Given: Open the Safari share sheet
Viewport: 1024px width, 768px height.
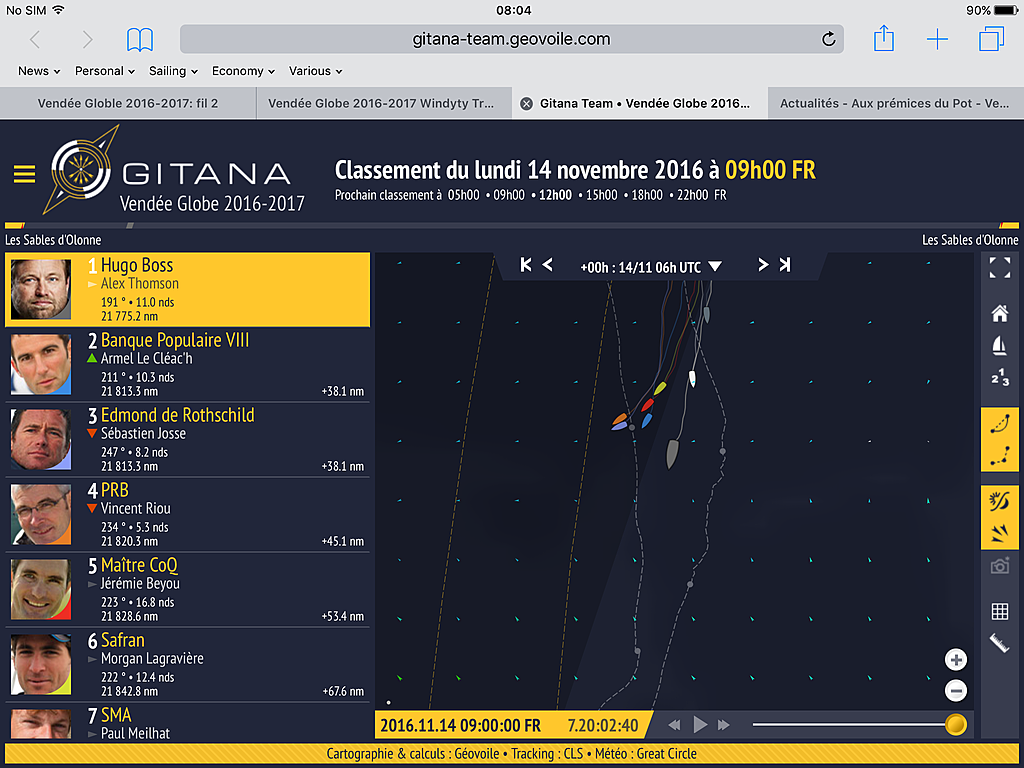Looking at the screenshot, I should [x=884, y=38].
